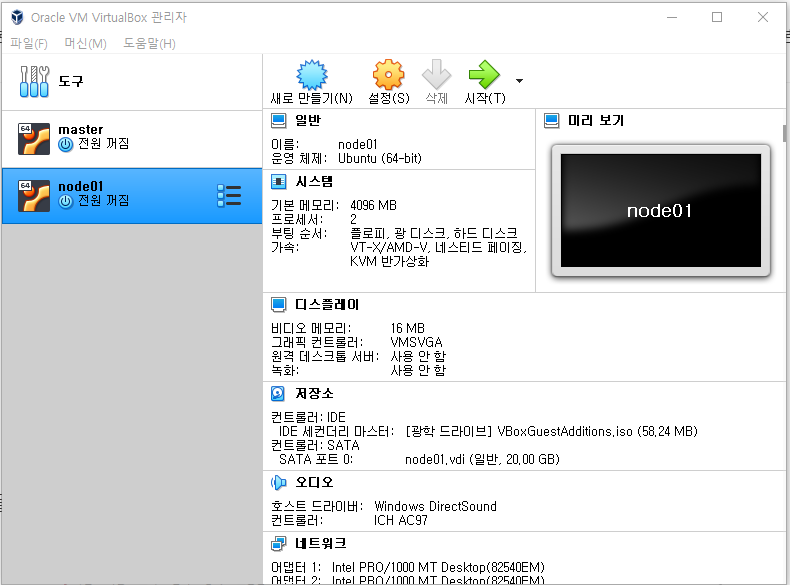Click the details pane vertical scrollbar
The width and height of the screenshot is (790, 585).
(784, 134)
